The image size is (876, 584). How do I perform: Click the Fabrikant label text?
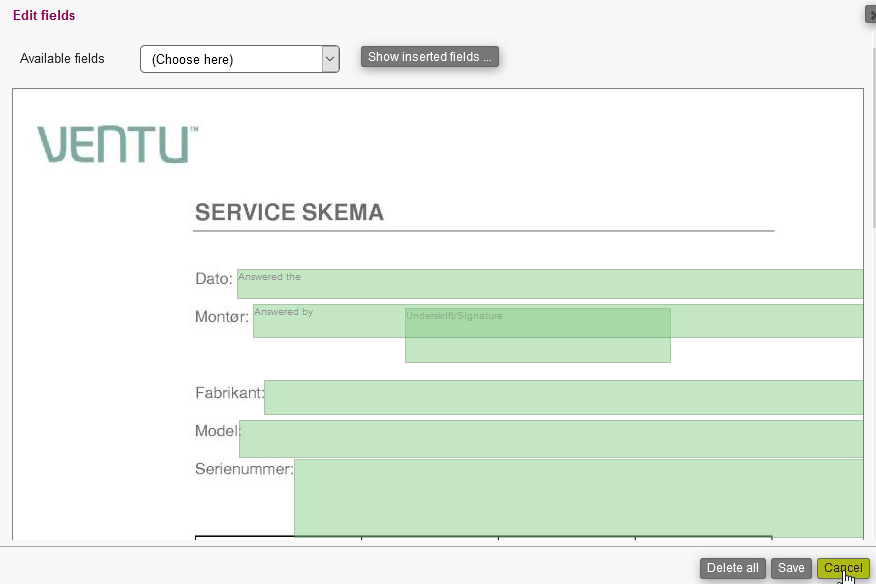pos(228,393)
